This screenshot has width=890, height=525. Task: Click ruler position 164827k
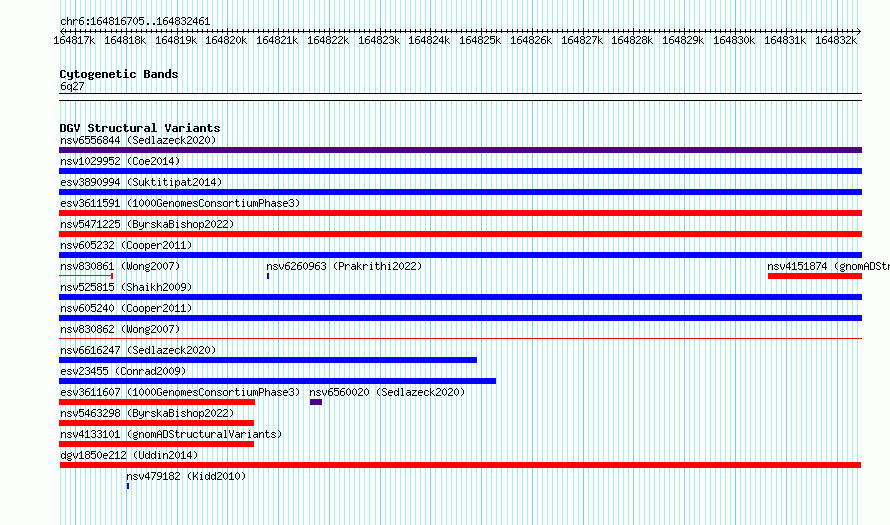[582, 40]
